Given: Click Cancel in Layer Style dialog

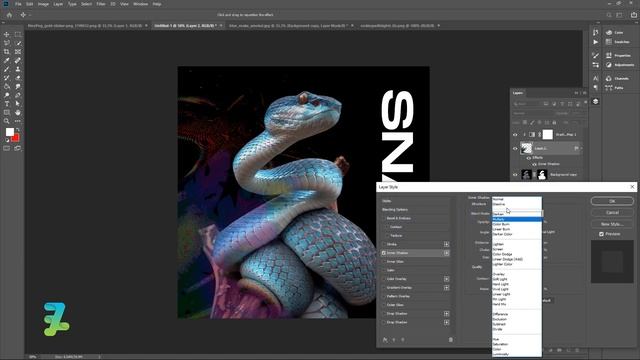Looking at the screenshot, I should pos(612,212).
